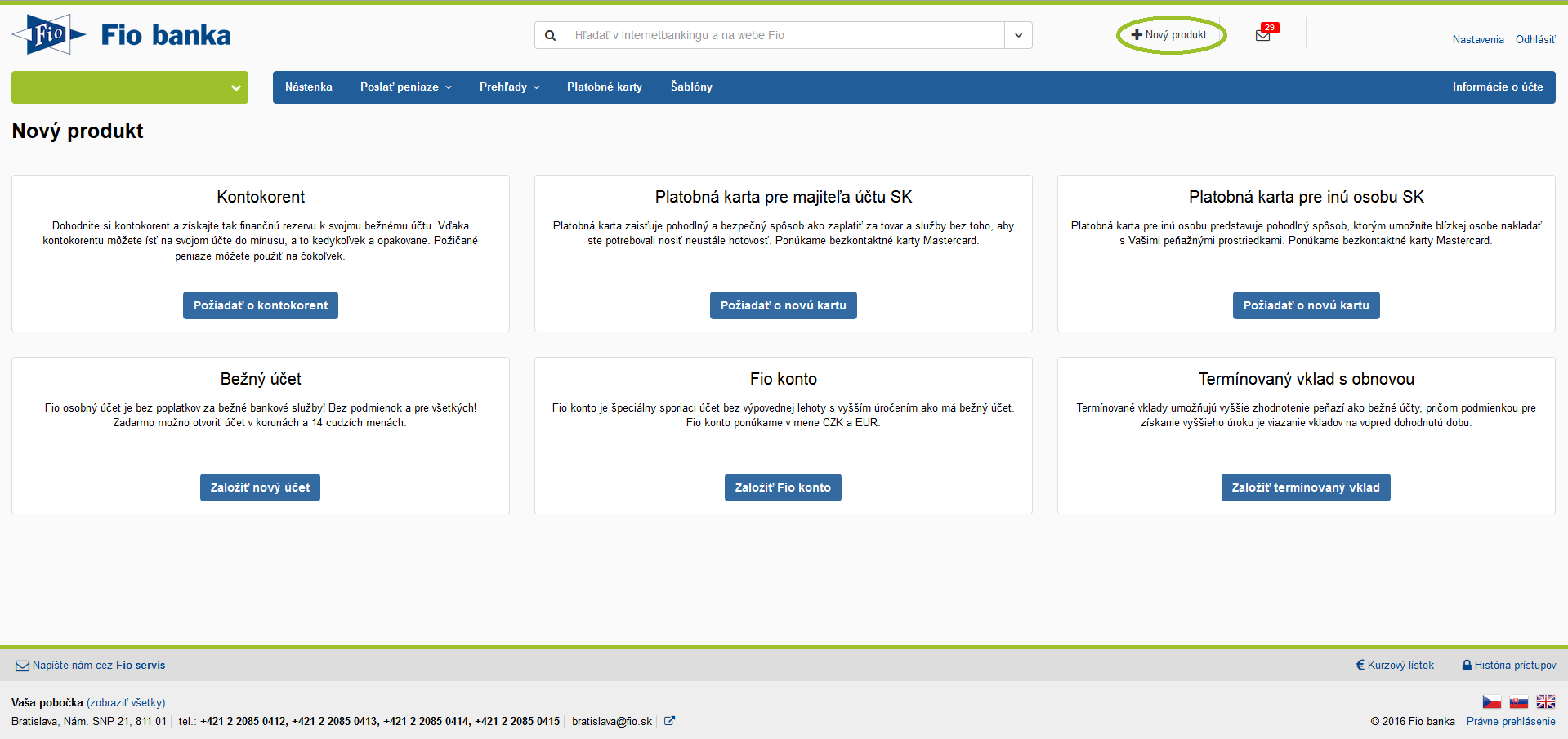Open Právne prehlásenie link
1568x739 pixels.
coord(1511,721)
